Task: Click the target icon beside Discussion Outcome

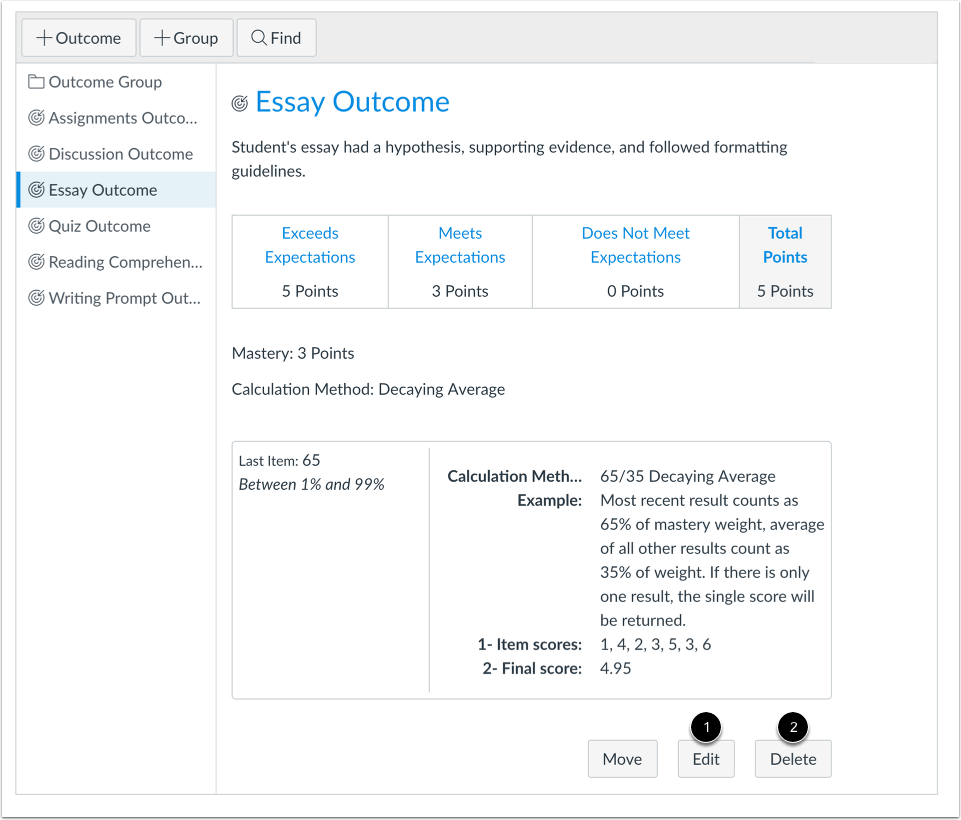Action: pyautogui.click(x=36, y=154)
